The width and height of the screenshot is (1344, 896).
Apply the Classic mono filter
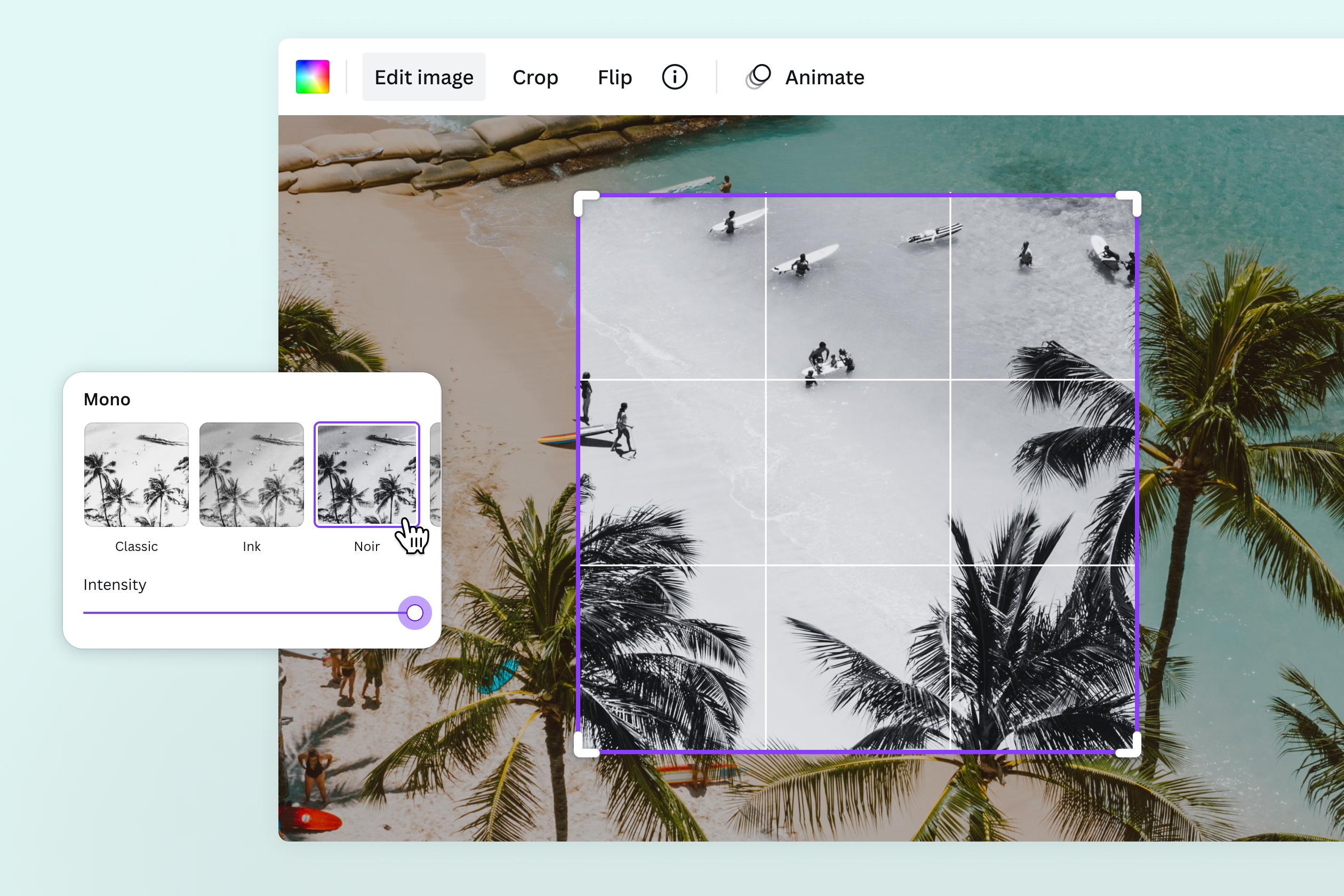[x=136, y=474]
